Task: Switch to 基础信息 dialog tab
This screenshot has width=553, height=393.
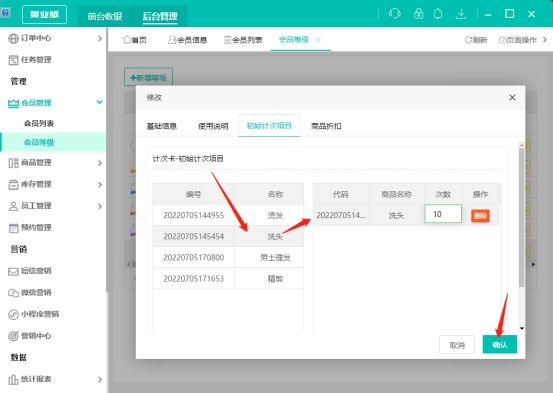Action: click(x=162, y=126)
